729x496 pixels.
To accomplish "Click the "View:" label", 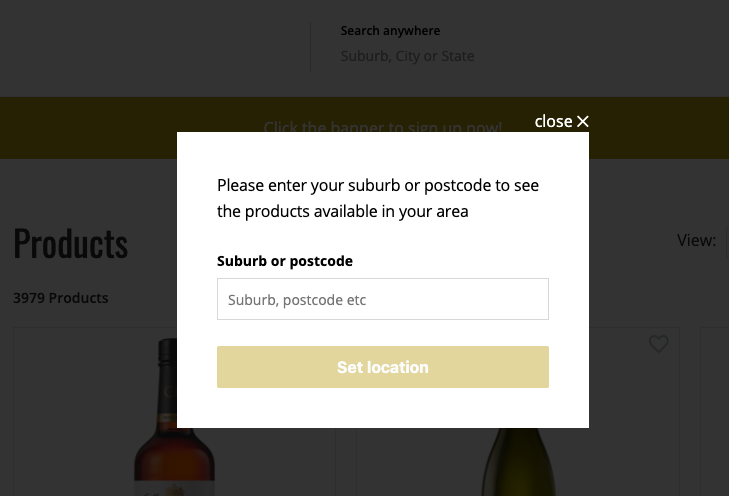I will click(x=696, y=240).
